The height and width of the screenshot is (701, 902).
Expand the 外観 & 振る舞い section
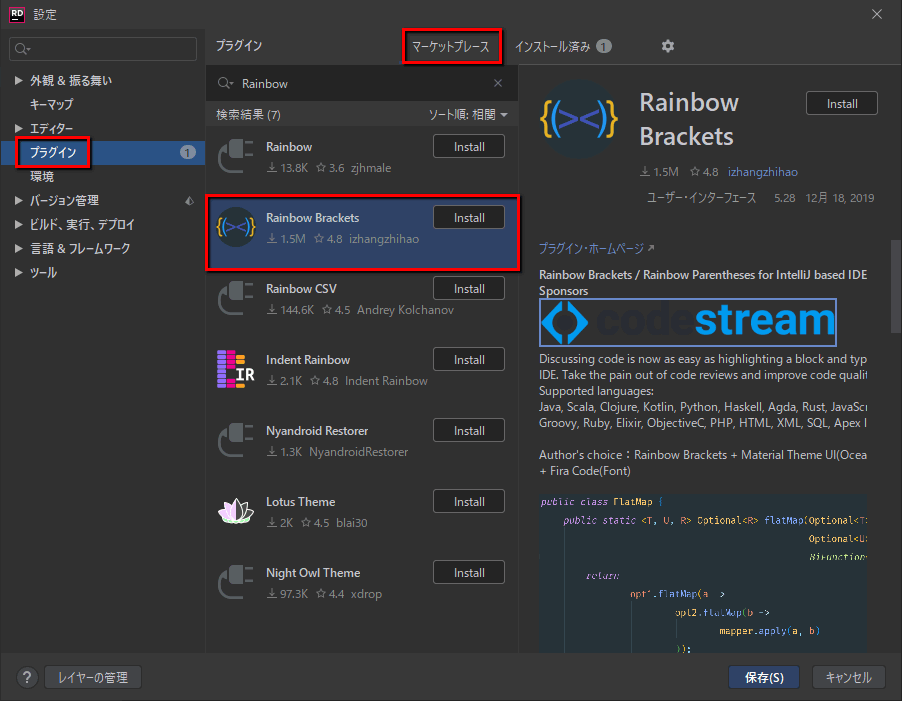click(18, 81)
